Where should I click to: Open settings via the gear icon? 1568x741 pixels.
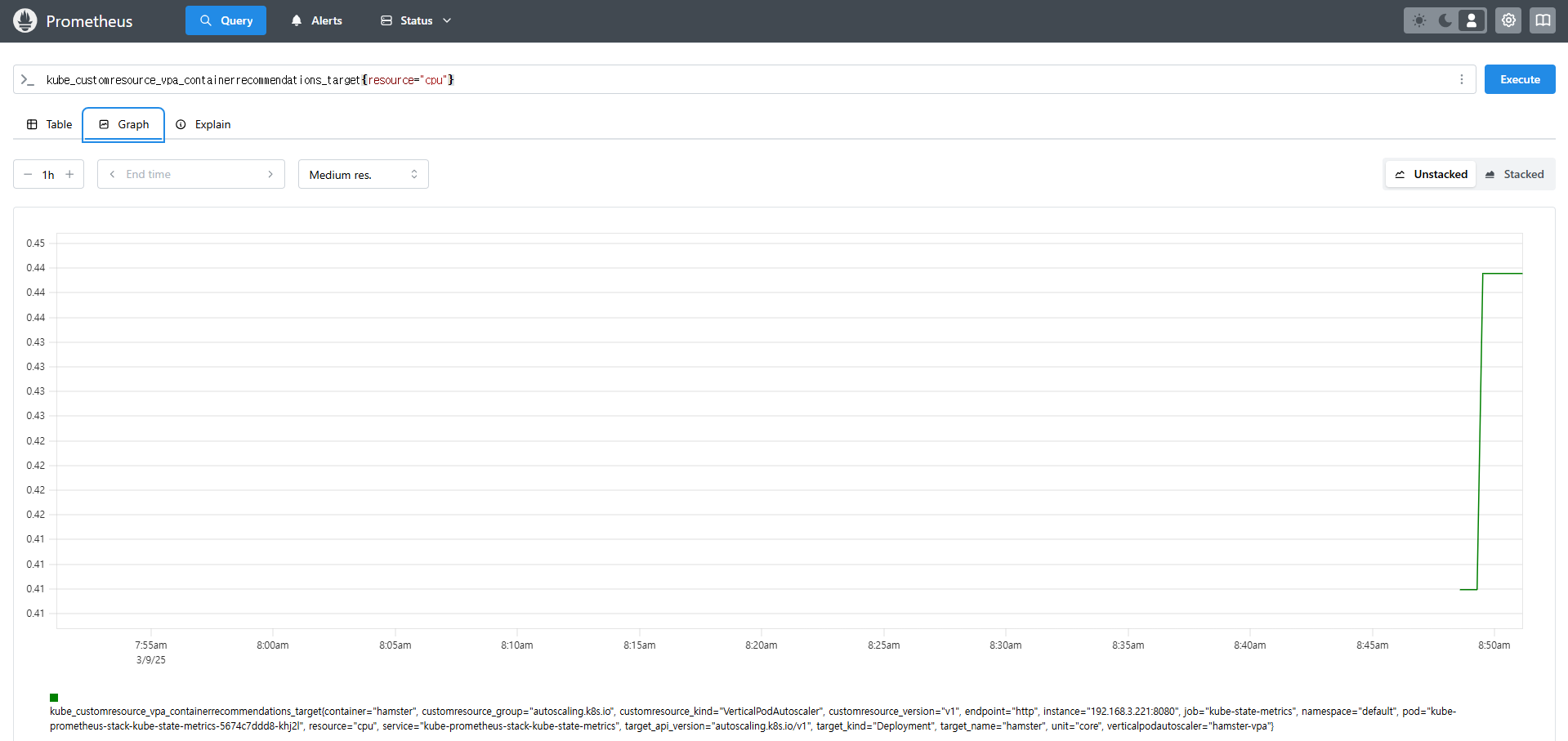pos(1508,20)
